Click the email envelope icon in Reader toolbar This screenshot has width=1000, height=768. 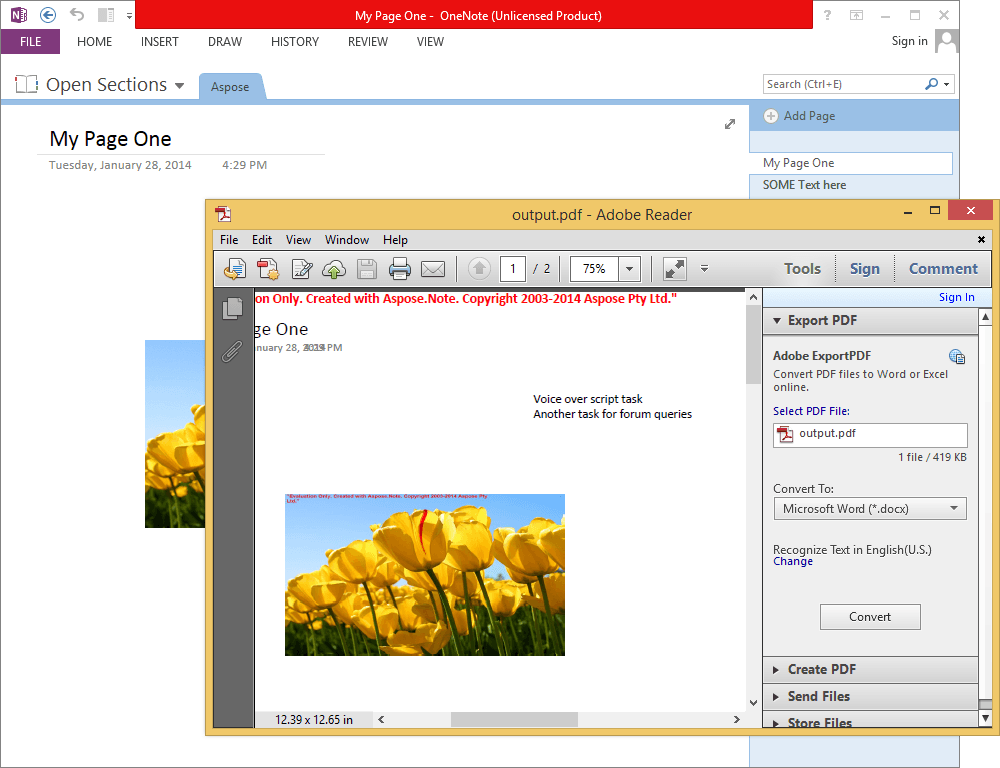pos(433,269)
